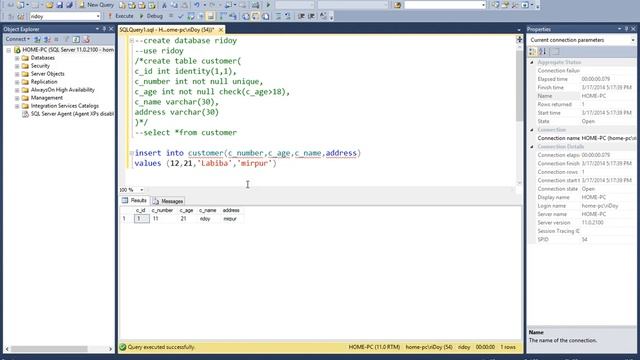Viewport: 640px width, 360px height.
Task: Expand the Replication folder
Action: coord(17,82)
